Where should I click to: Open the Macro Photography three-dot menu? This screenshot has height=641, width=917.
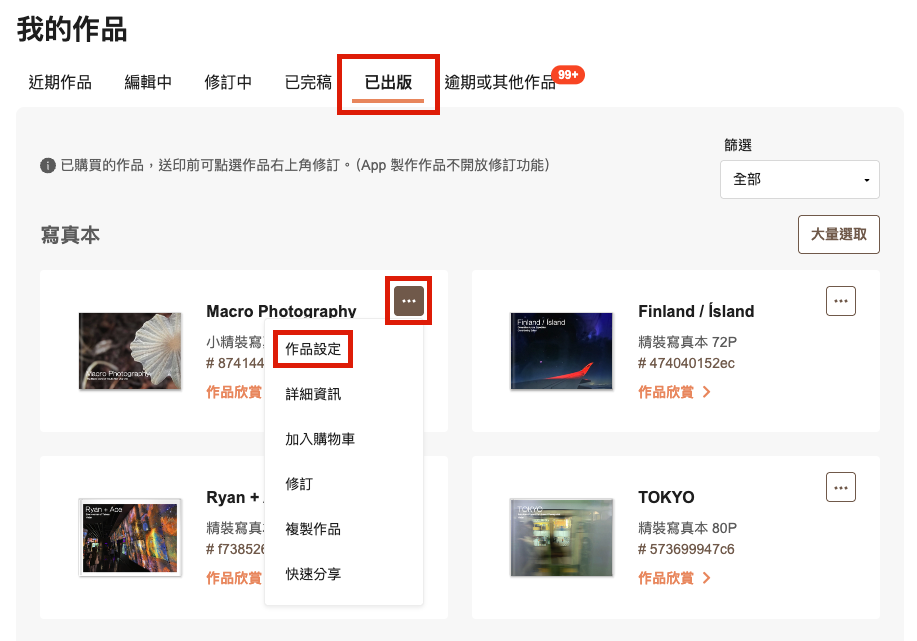coord(409,300)
